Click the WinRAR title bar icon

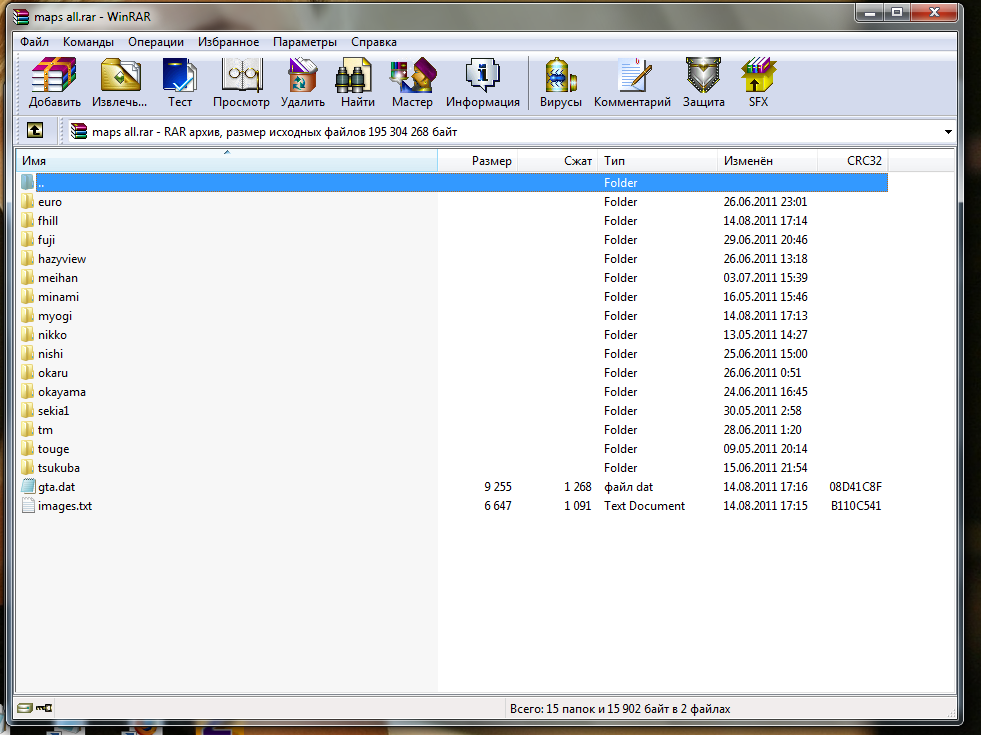point(21,17)
